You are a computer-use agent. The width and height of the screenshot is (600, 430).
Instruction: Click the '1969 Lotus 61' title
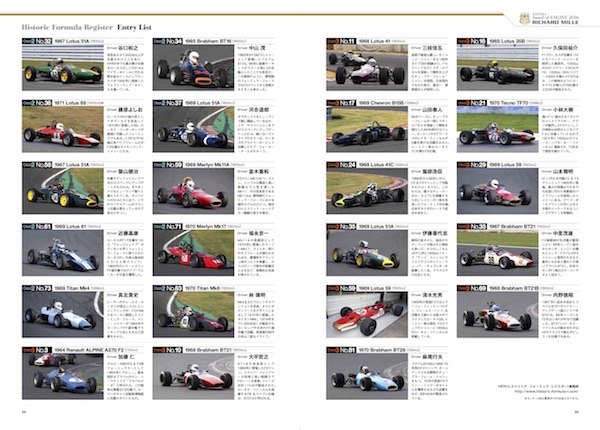tap(70, 226)
